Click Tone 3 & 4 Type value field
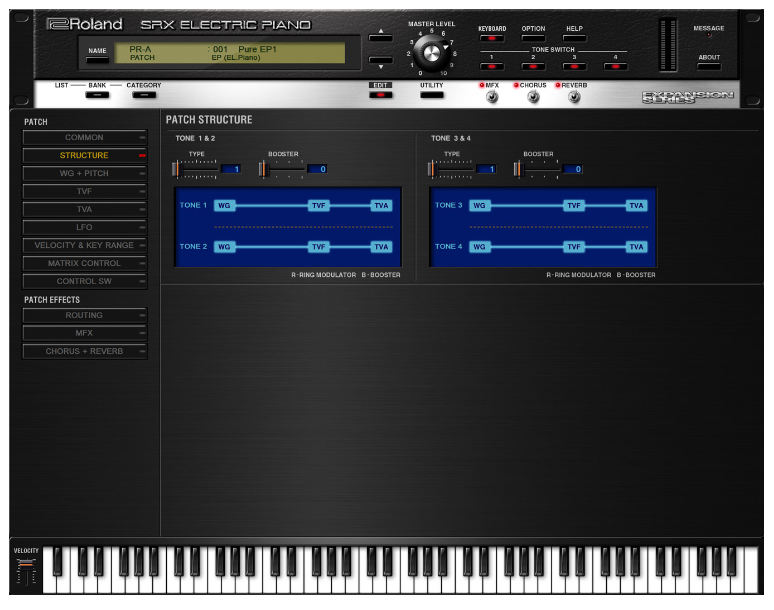Viewport: 774px width, 610px height. [486, 169]
